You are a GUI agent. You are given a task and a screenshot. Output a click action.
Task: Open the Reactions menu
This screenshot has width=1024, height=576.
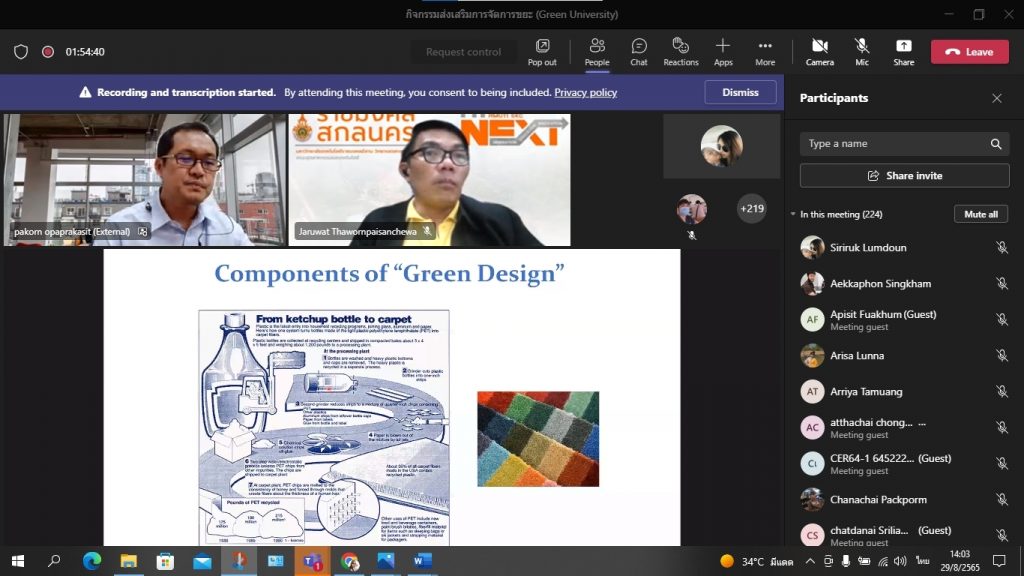[x=680, y=52]
